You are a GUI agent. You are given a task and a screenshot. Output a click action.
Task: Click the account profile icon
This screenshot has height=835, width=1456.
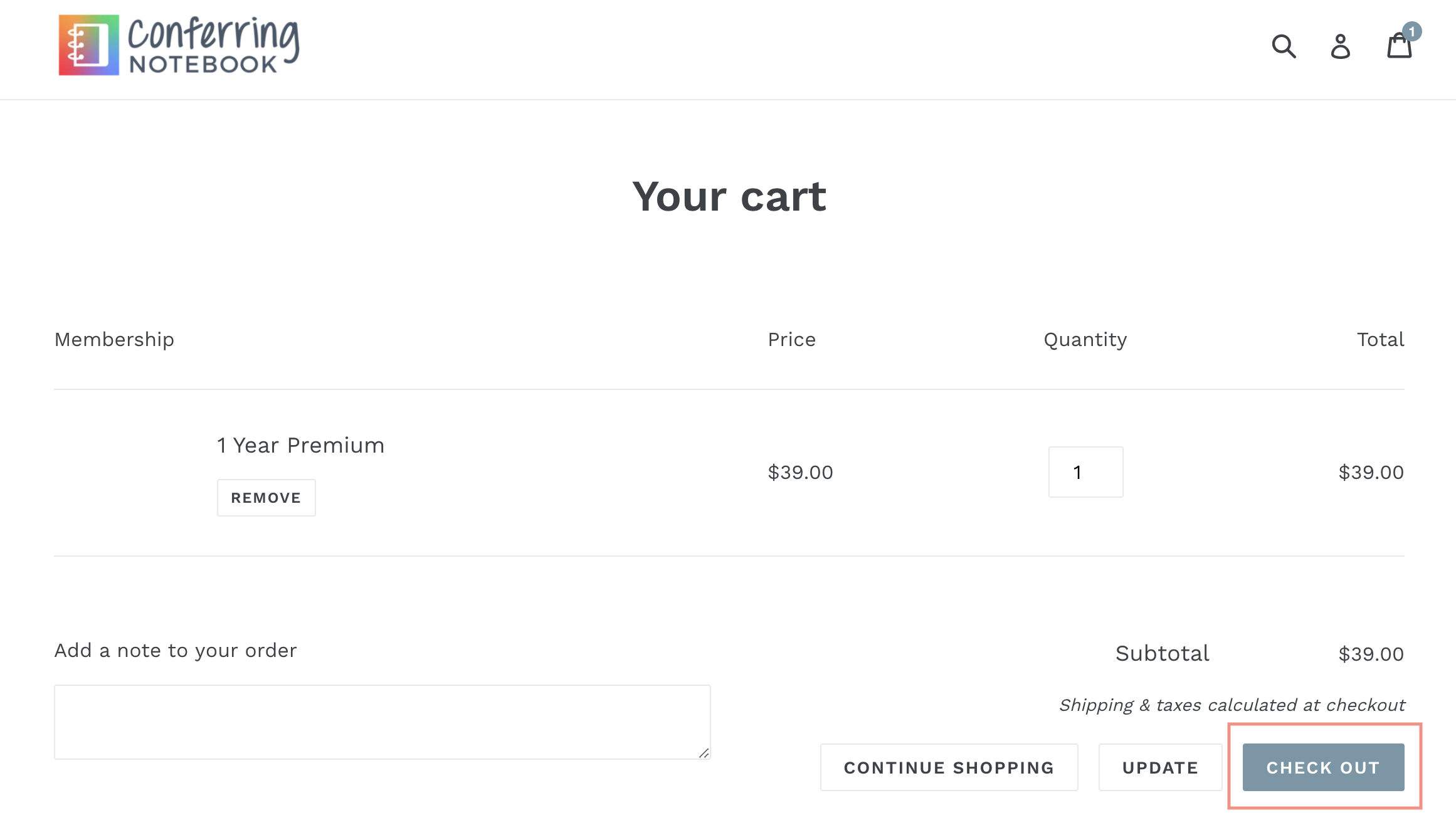click(1340, 46)
